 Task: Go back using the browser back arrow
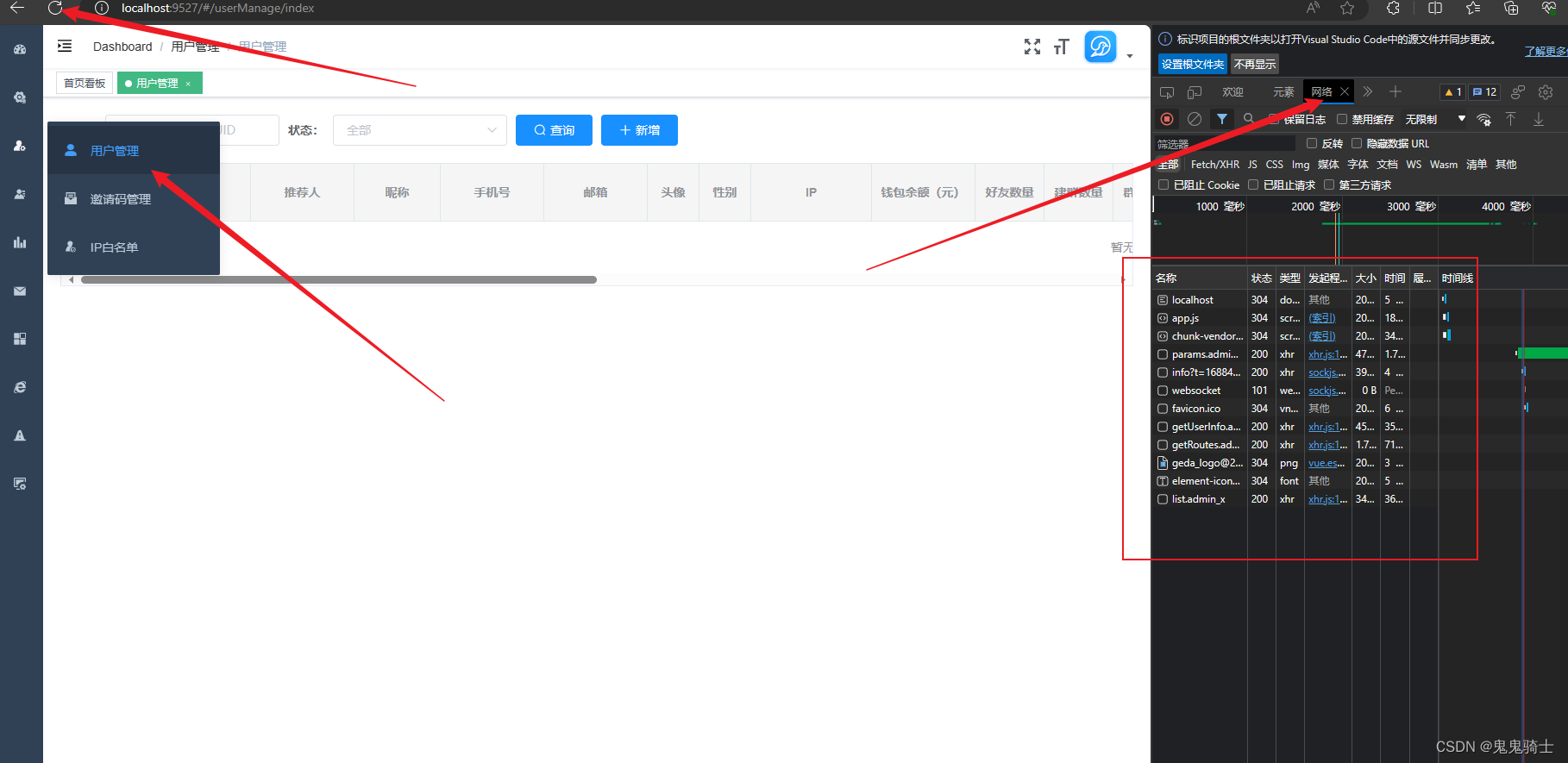tap(17, 8)
